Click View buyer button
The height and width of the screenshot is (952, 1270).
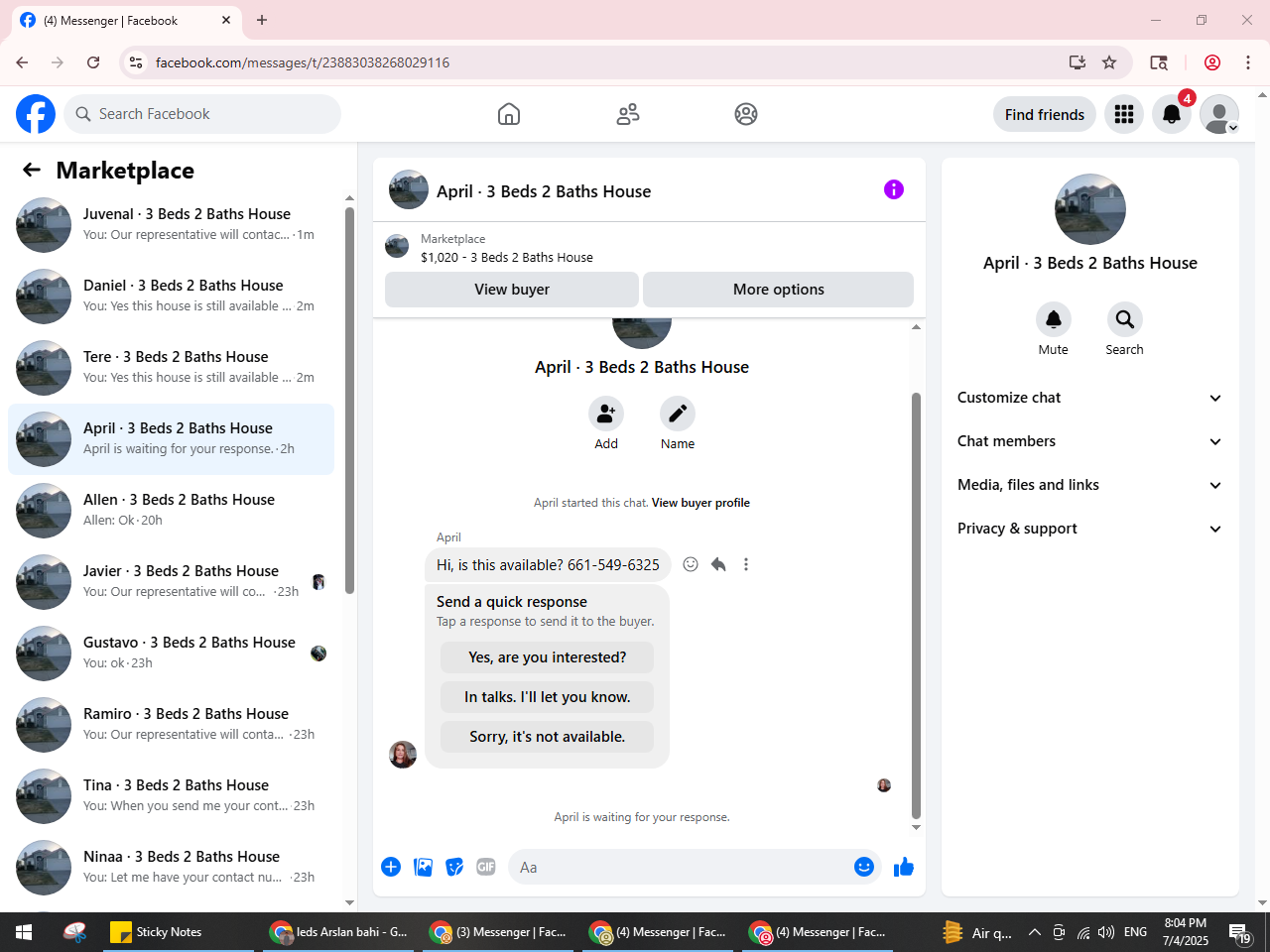coord(512,290)
